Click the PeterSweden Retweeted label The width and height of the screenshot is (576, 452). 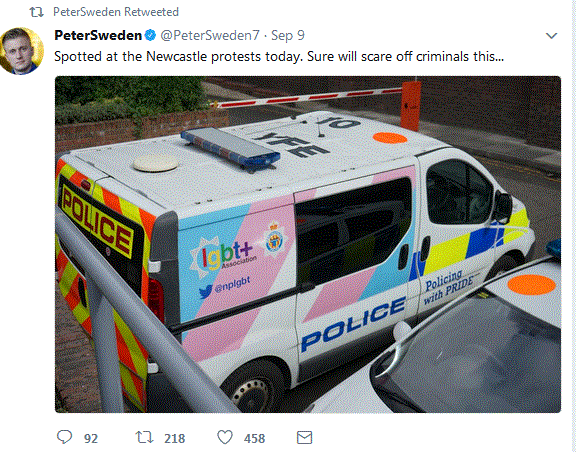point(116,12)
